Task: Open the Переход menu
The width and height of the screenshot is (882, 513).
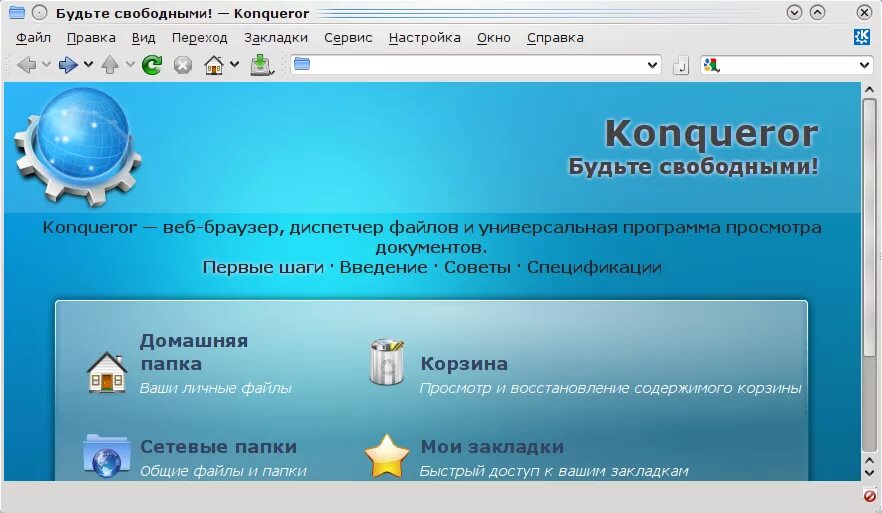Action: [x=200, y=38]
